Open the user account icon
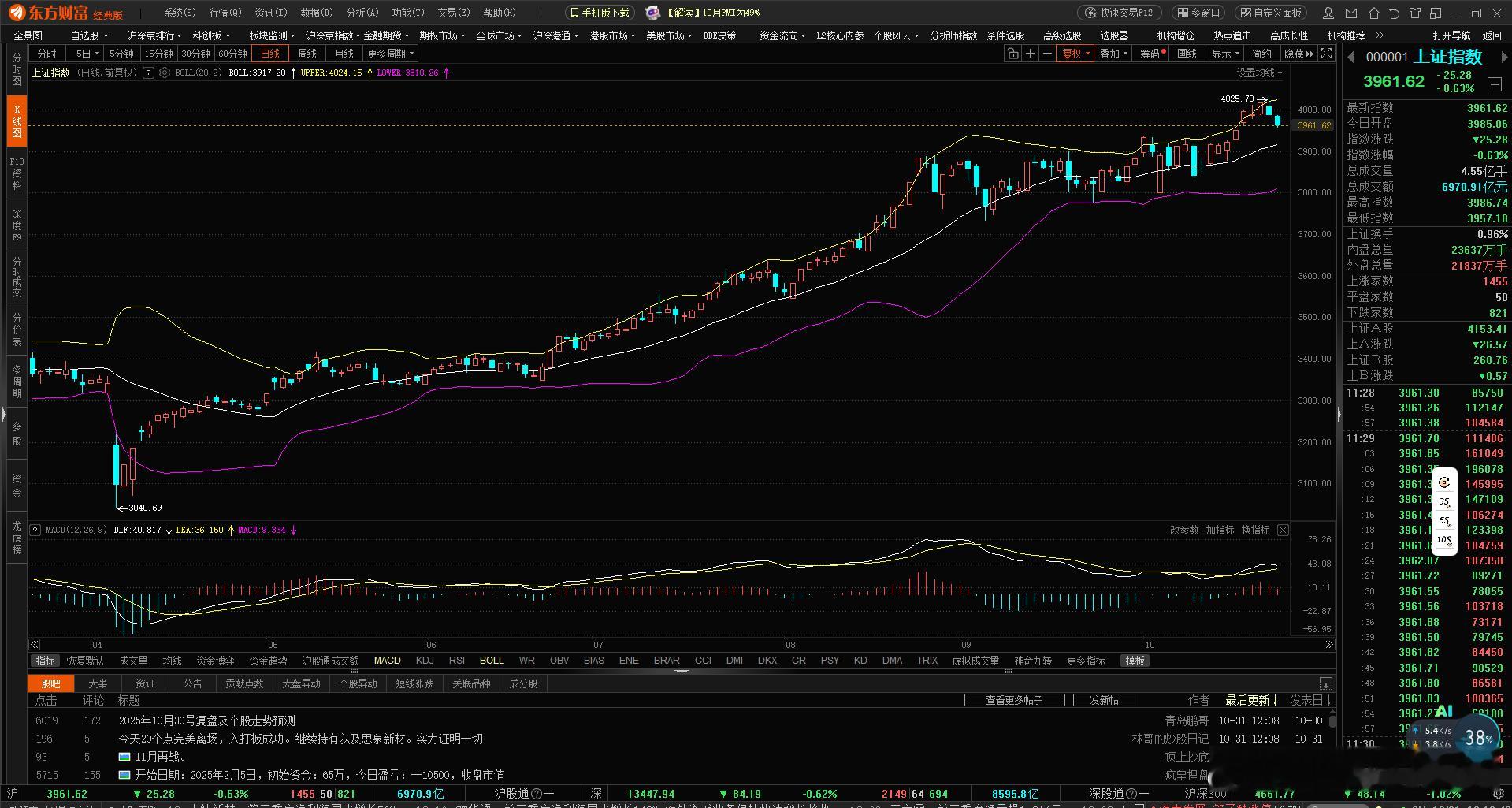 (x=1329, y=13)
